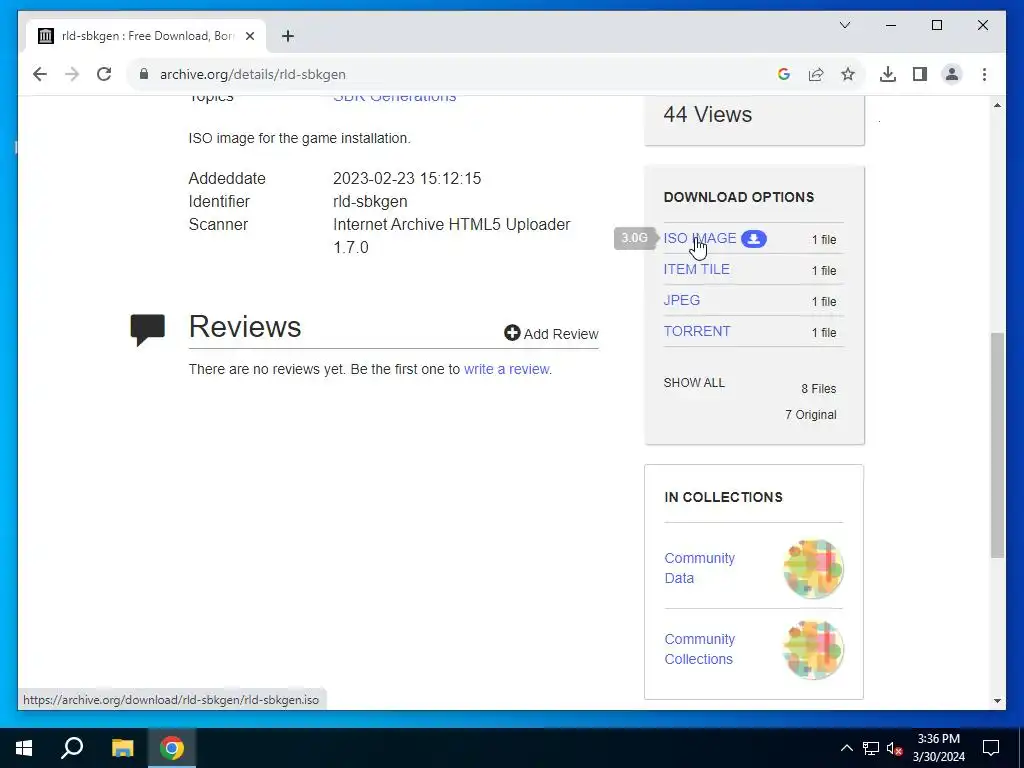This screenshot has width=1024, height=768.
Task: Click the 3.0G size badge
Action: [x=634, y=238]
